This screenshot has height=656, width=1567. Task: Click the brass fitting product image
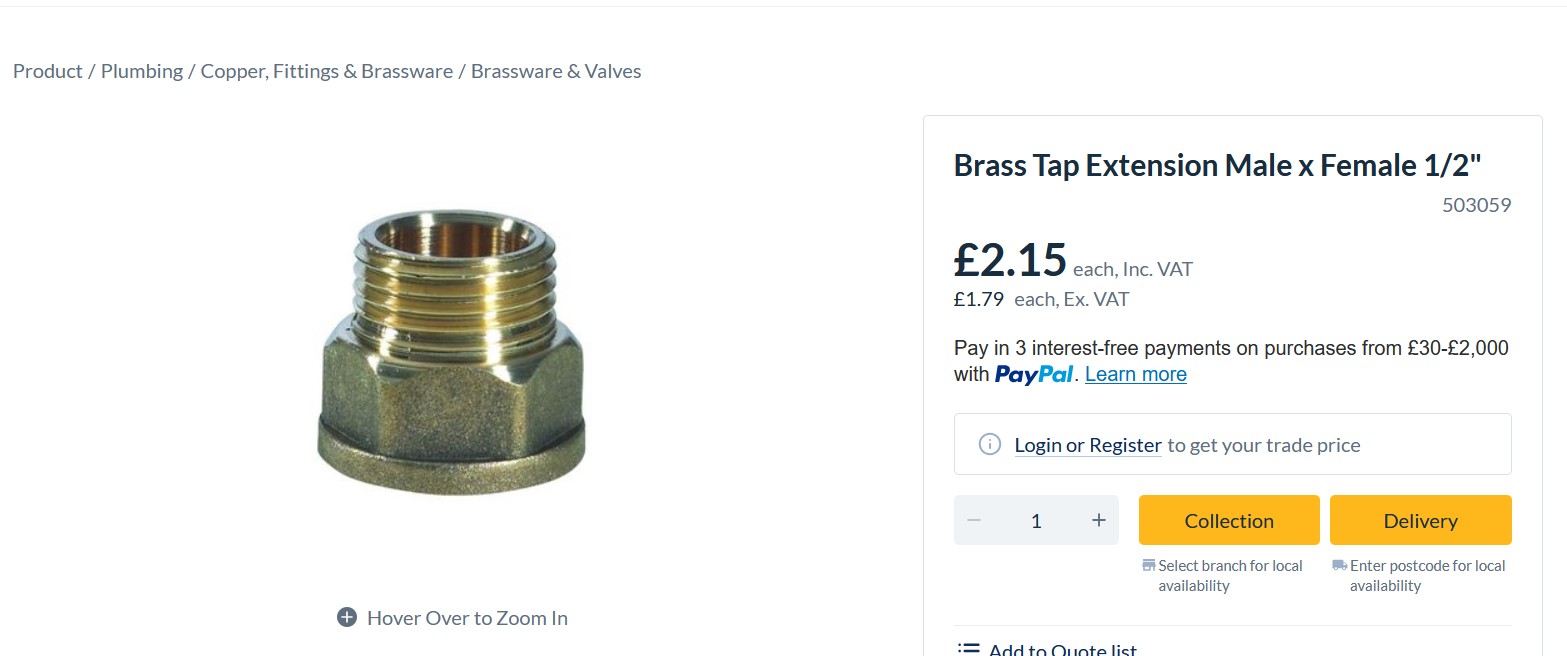pyautogui.click(x=452, y=350)
